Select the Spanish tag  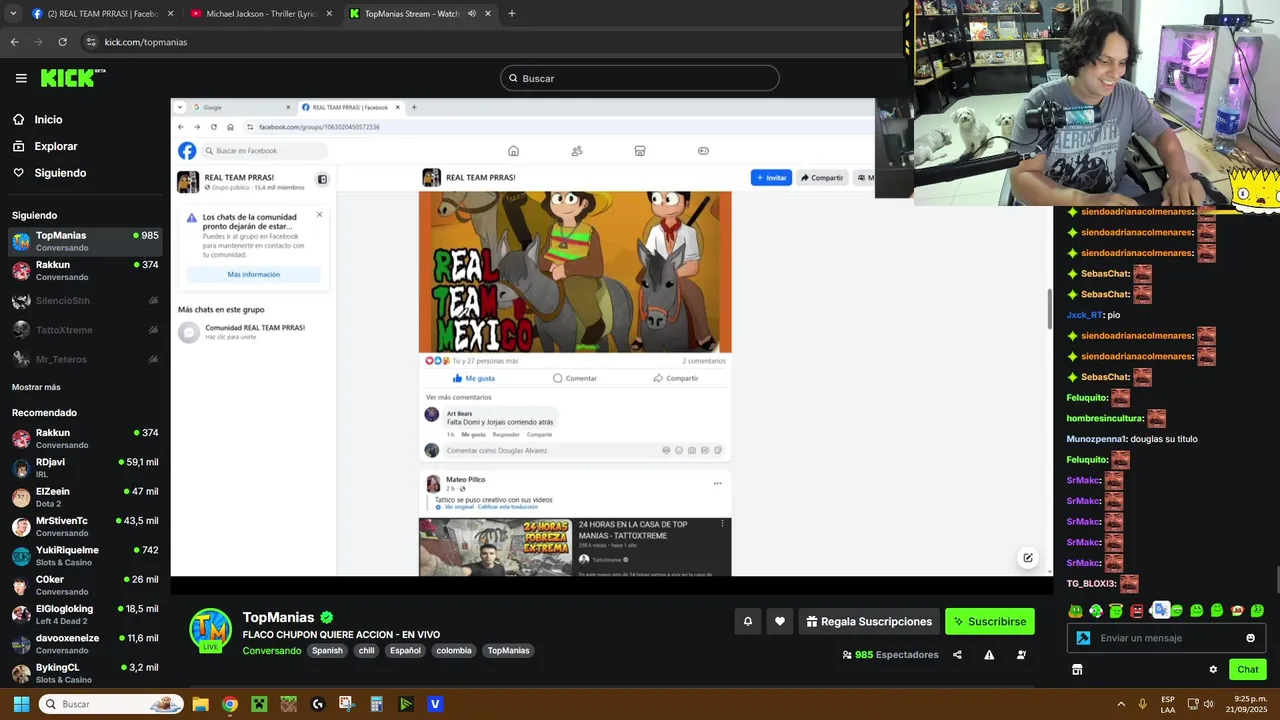coord(327,650)
